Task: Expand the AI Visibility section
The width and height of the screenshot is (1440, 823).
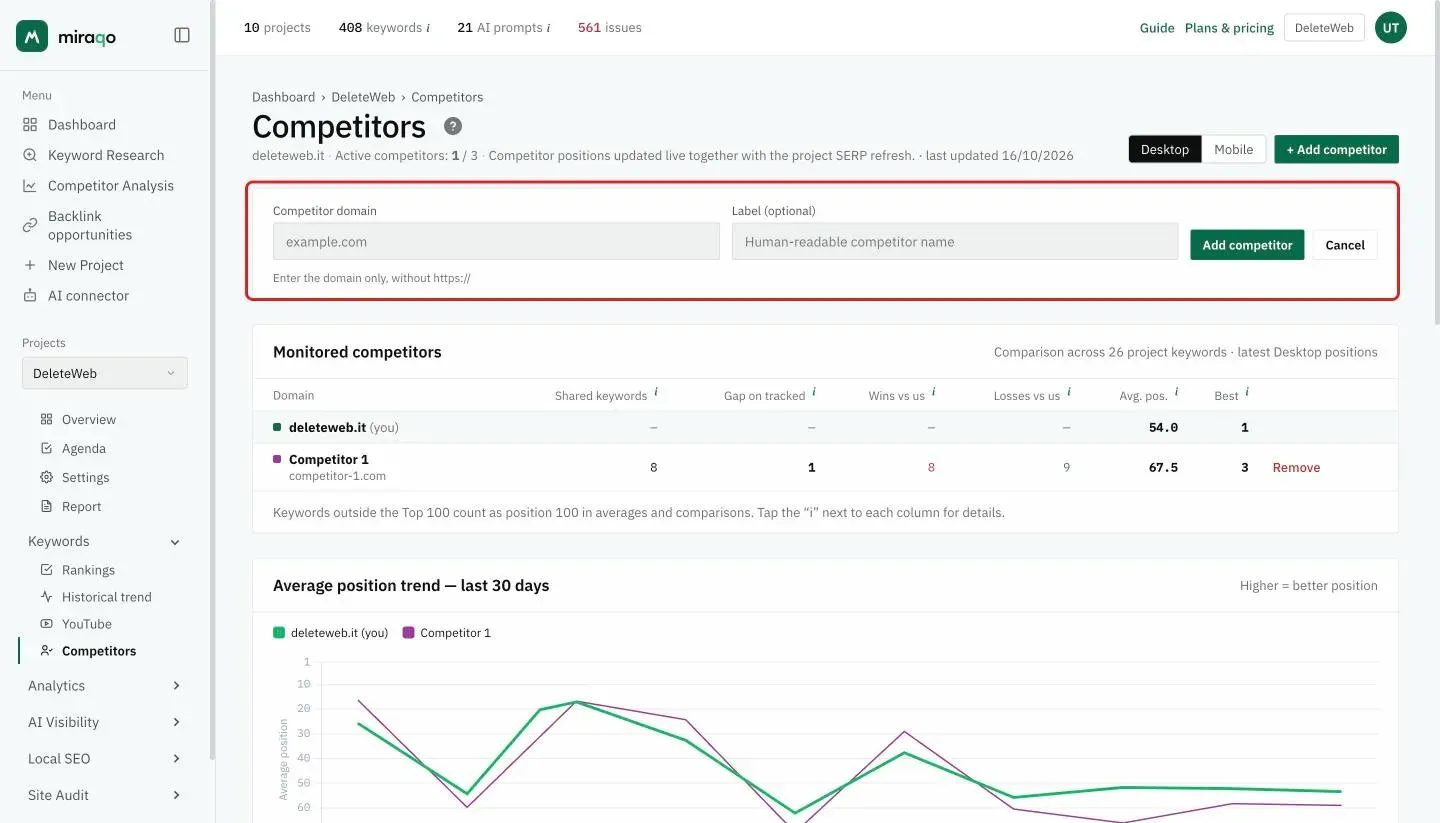Action: [x=176, y=722]
